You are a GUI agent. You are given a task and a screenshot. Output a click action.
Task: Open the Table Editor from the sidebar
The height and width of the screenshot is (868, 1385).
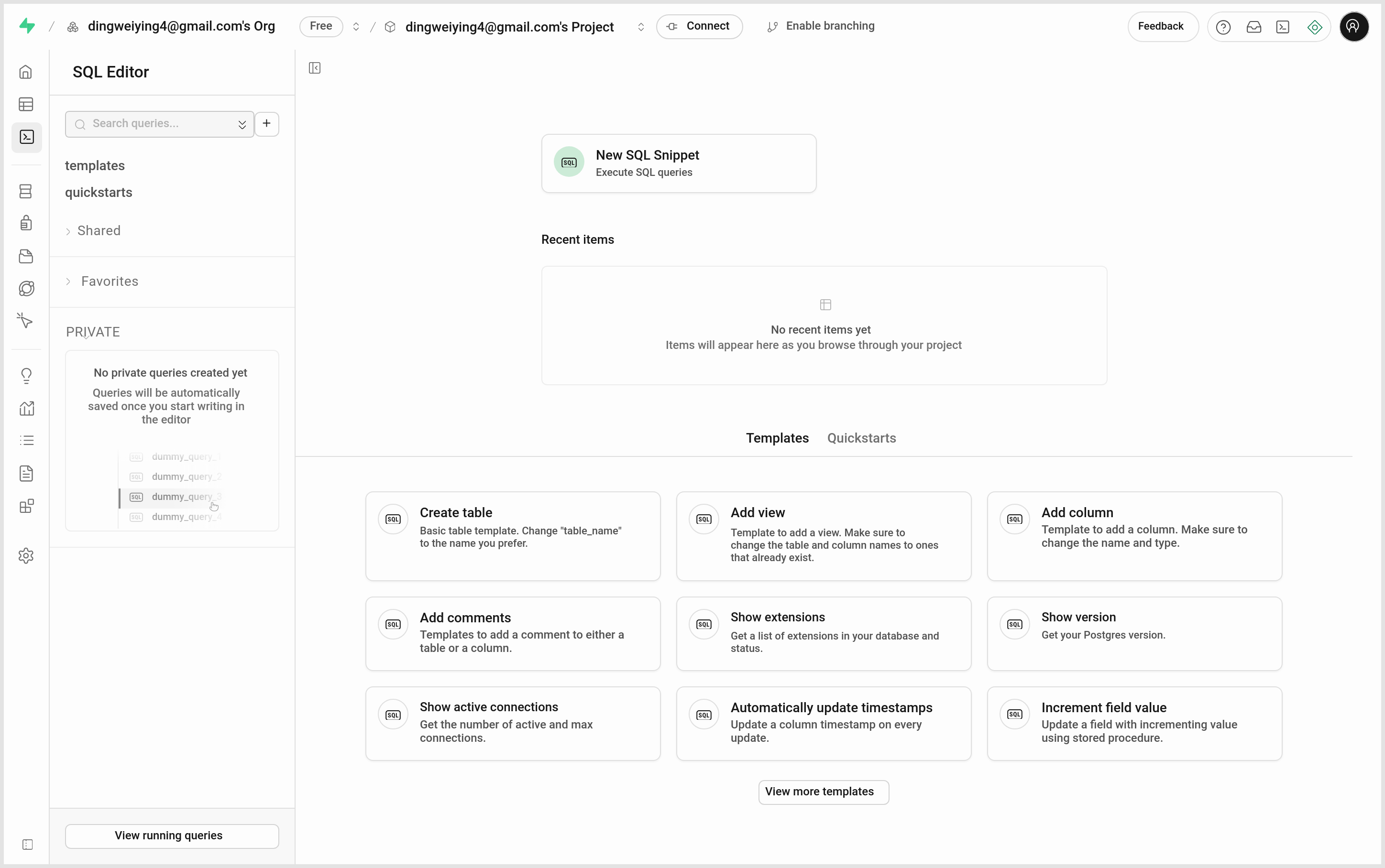click(x=25, y=104)
